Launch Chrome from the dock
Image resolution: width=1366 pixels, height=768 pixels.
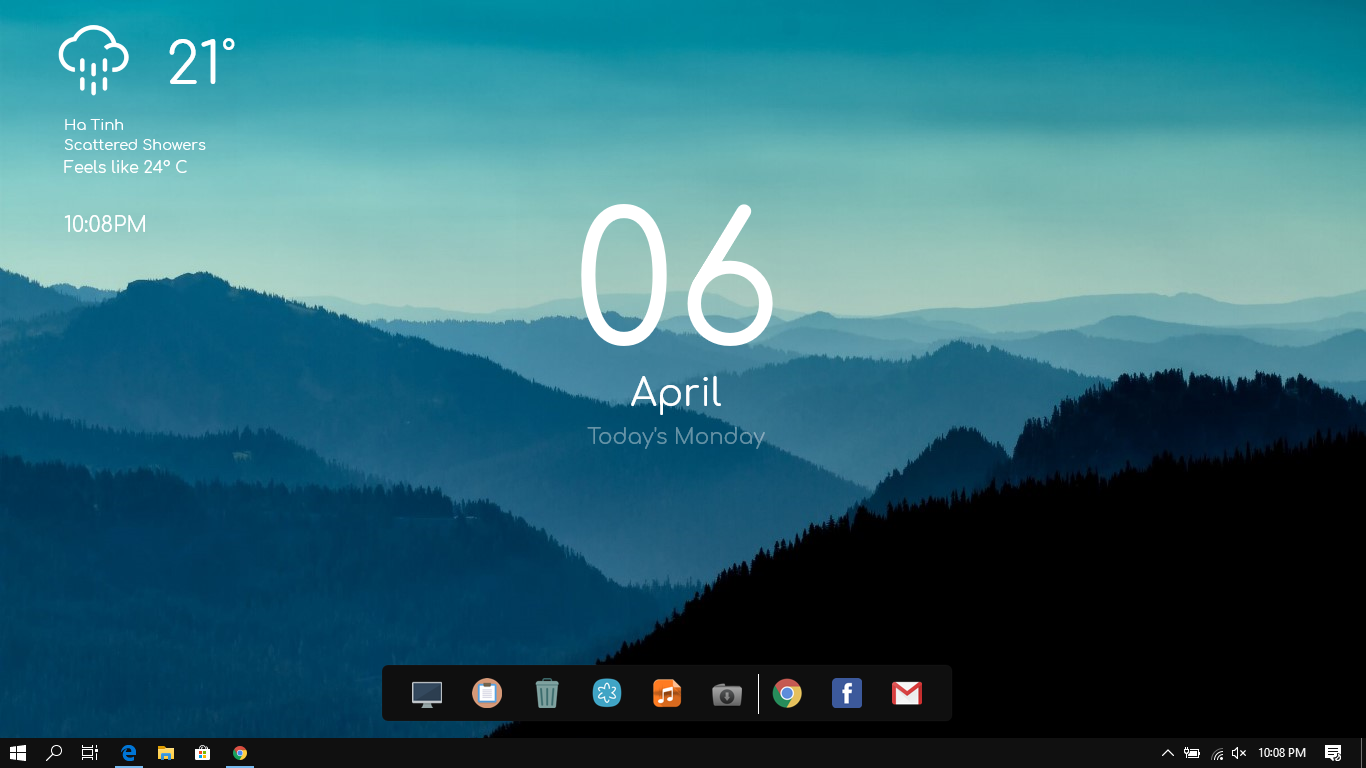click(787, 693)
